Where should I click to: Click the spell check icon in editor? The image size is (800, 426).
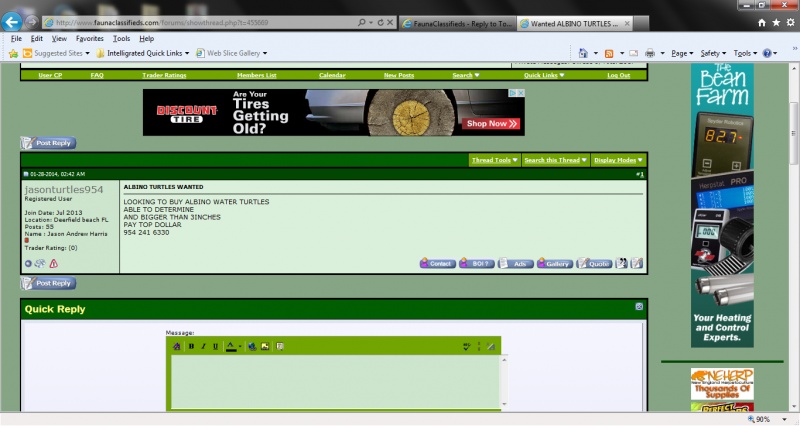[x=466, y=346]
